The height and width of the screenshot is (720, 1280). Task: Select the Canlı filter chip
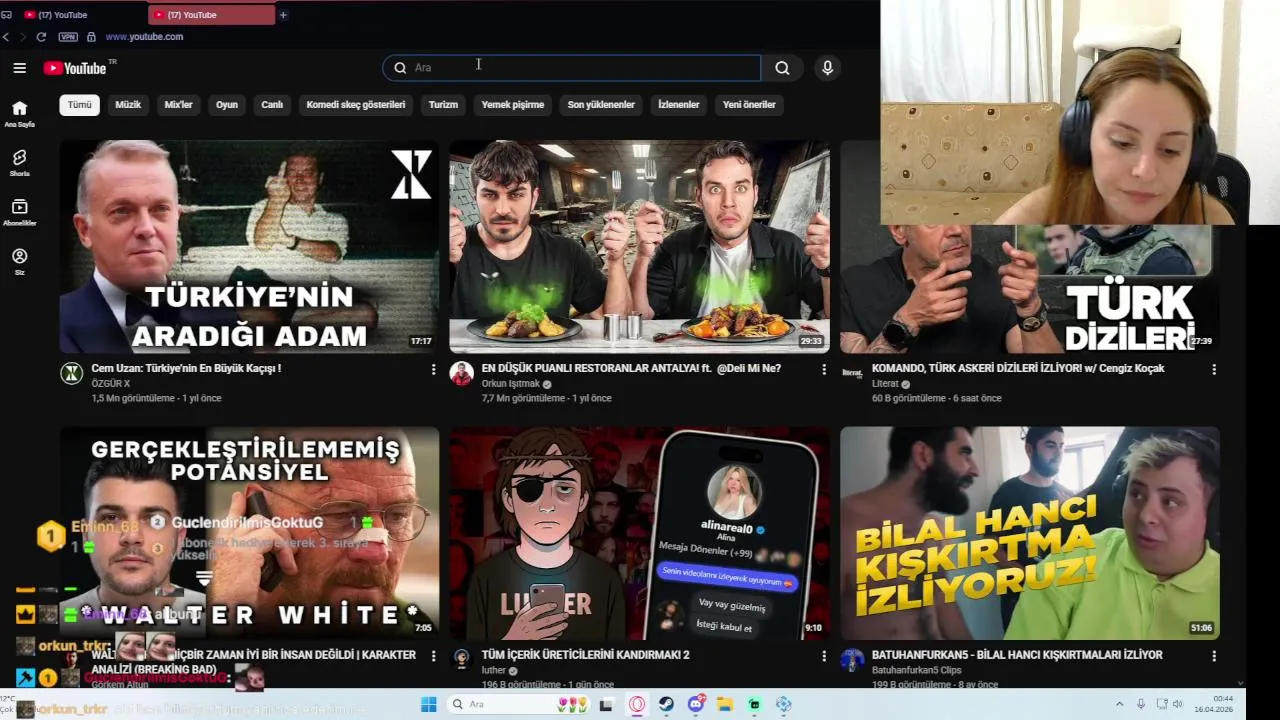coord(272,105)
